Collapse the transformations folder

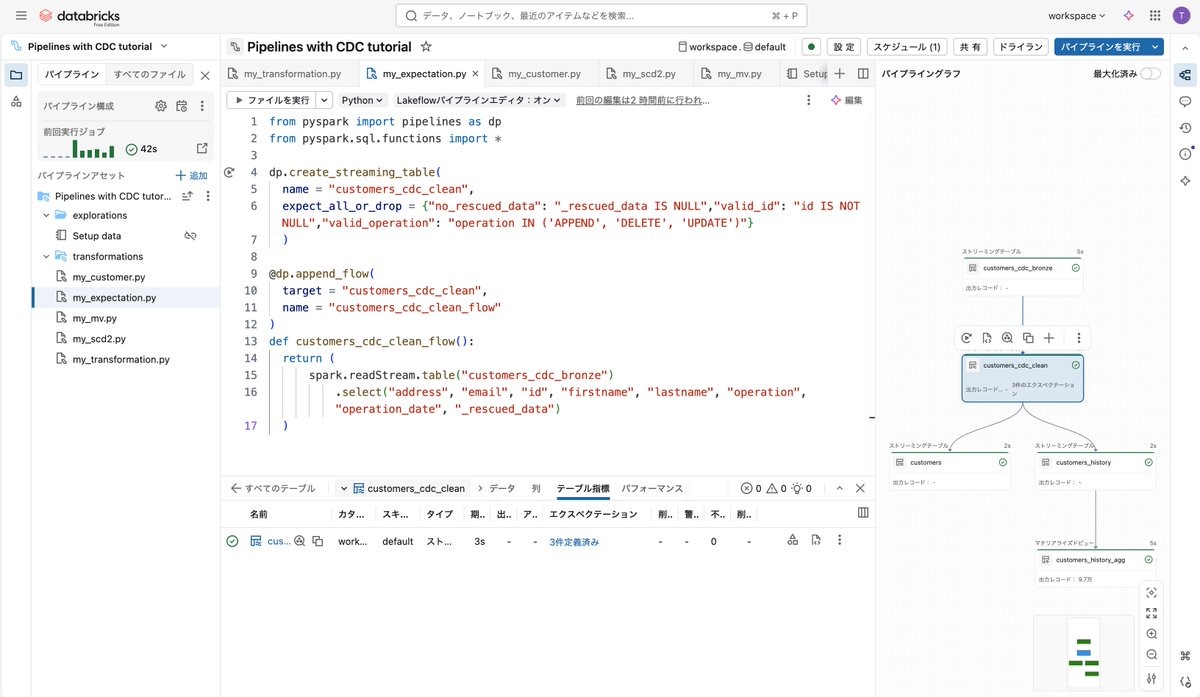46,256
